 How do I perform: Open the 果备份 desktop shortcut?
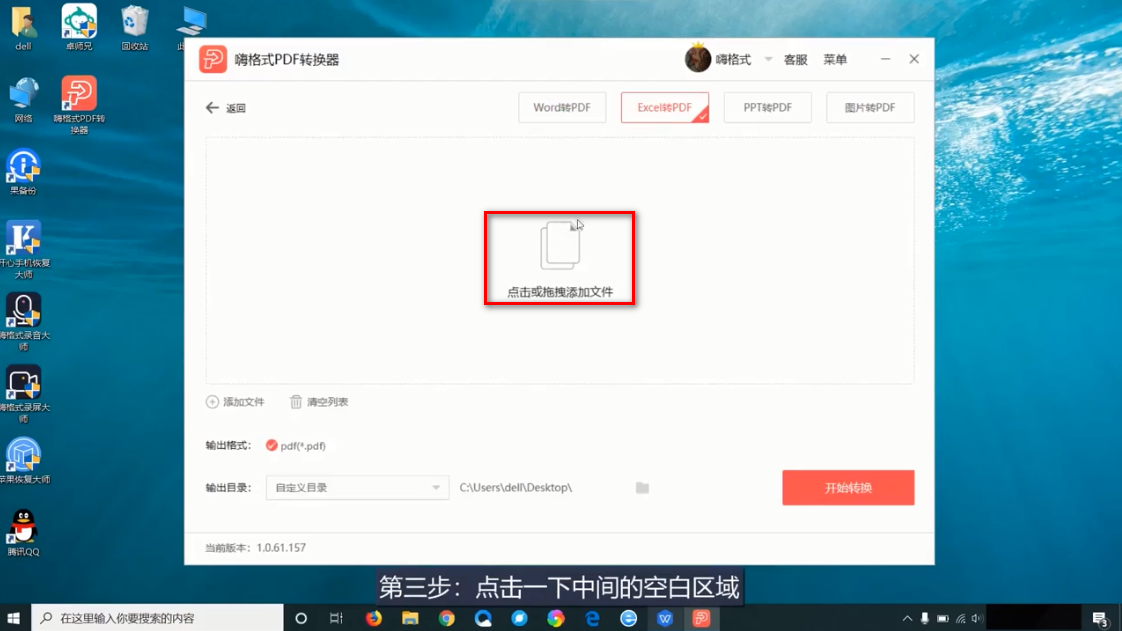click(23, 166)
